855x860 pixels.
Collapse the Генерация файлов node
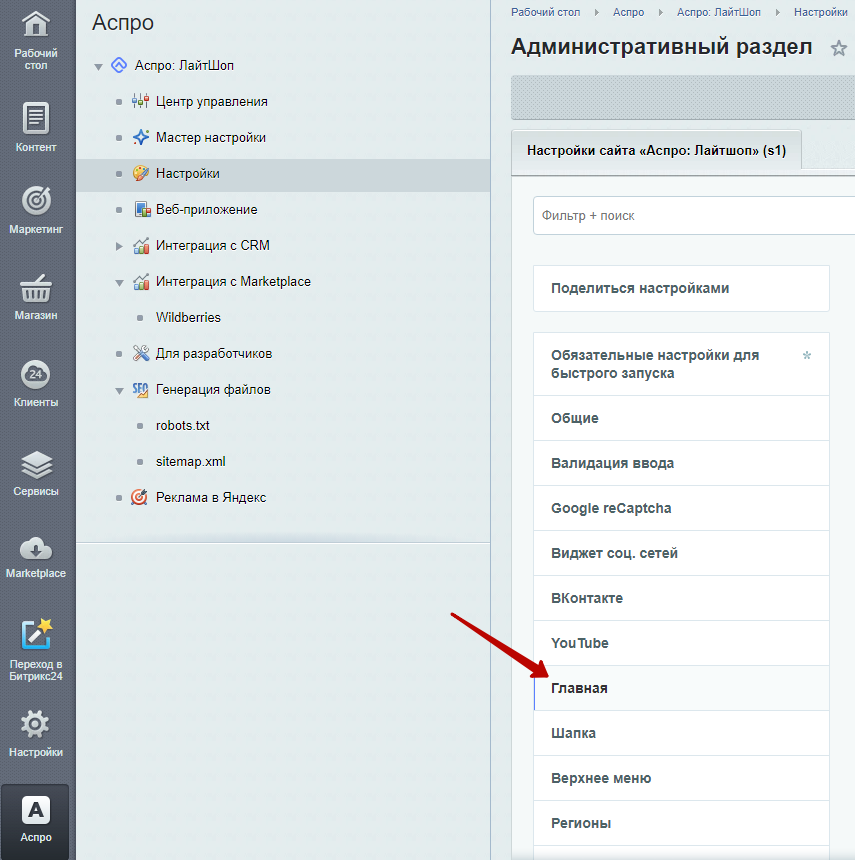119,391
